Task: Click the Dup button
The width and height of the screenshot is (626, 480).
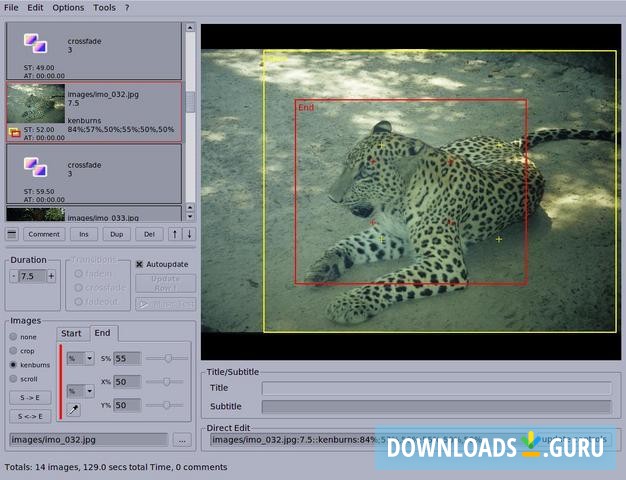Action: (117, 234)
